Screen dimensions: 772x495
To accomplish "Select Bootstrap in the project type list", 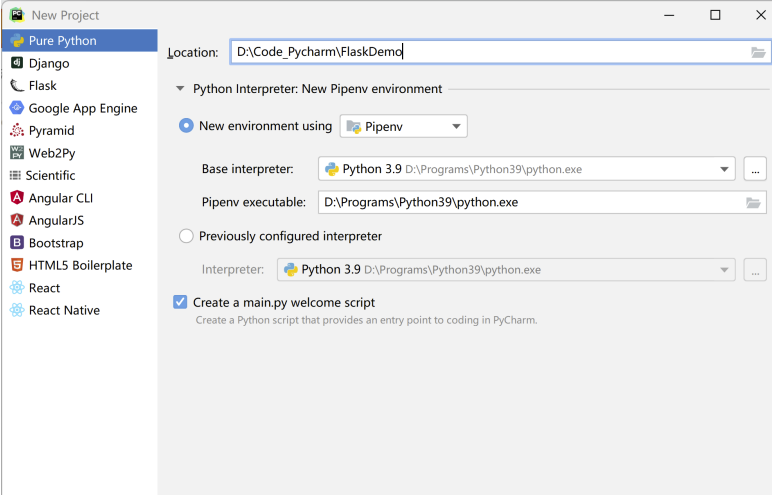I will [56, 243].
